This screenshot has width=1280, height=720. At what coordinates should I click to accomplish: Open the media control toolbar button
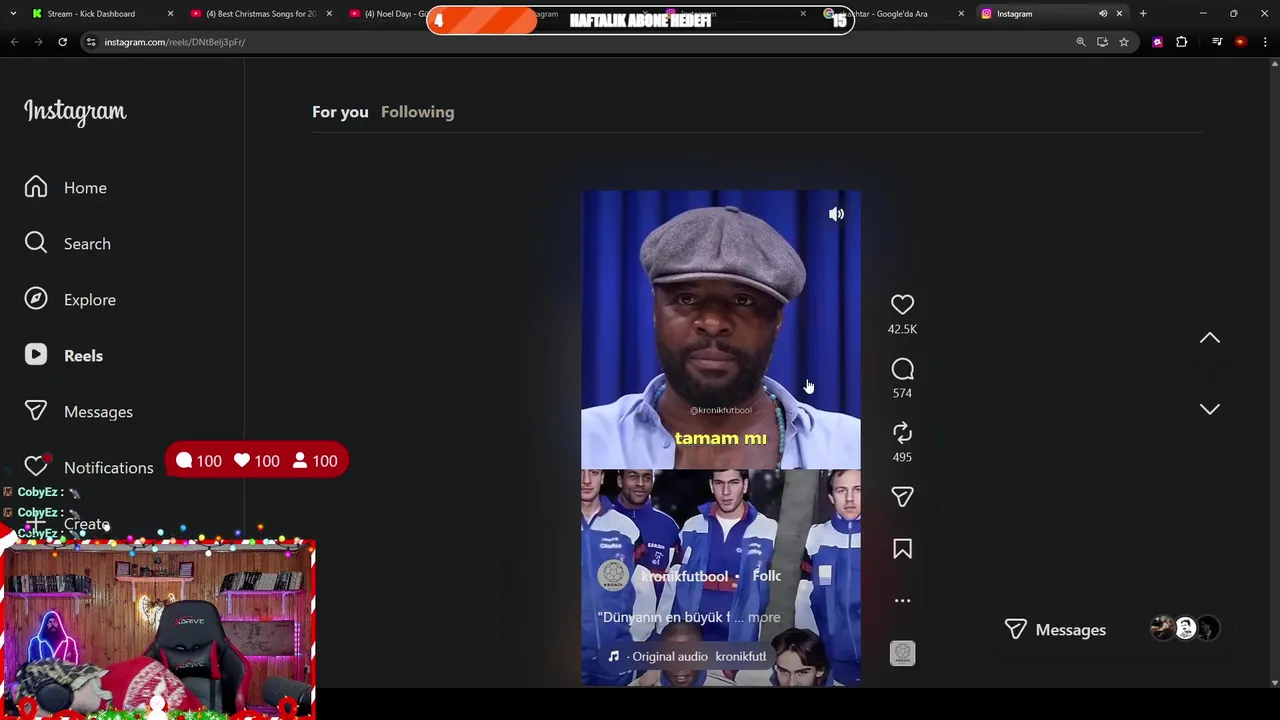[1217, 42]
